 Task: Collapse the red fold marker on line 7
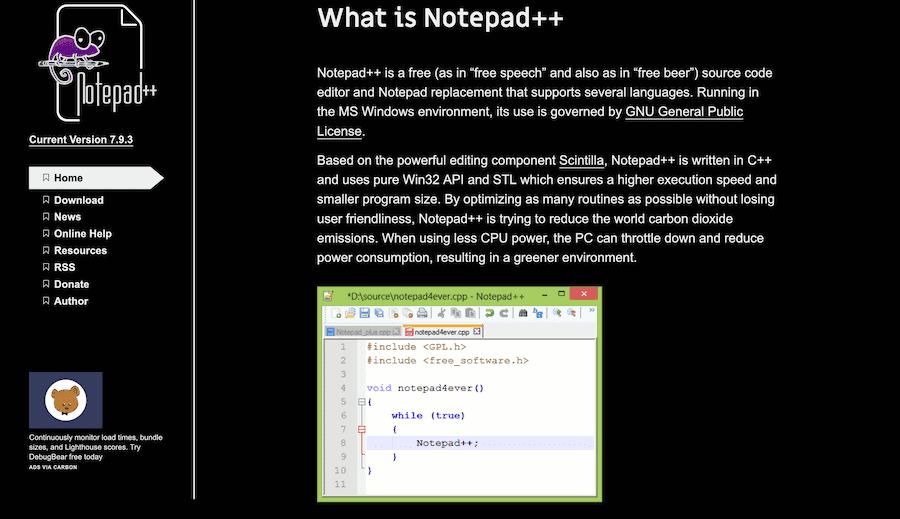click(361, 429)
